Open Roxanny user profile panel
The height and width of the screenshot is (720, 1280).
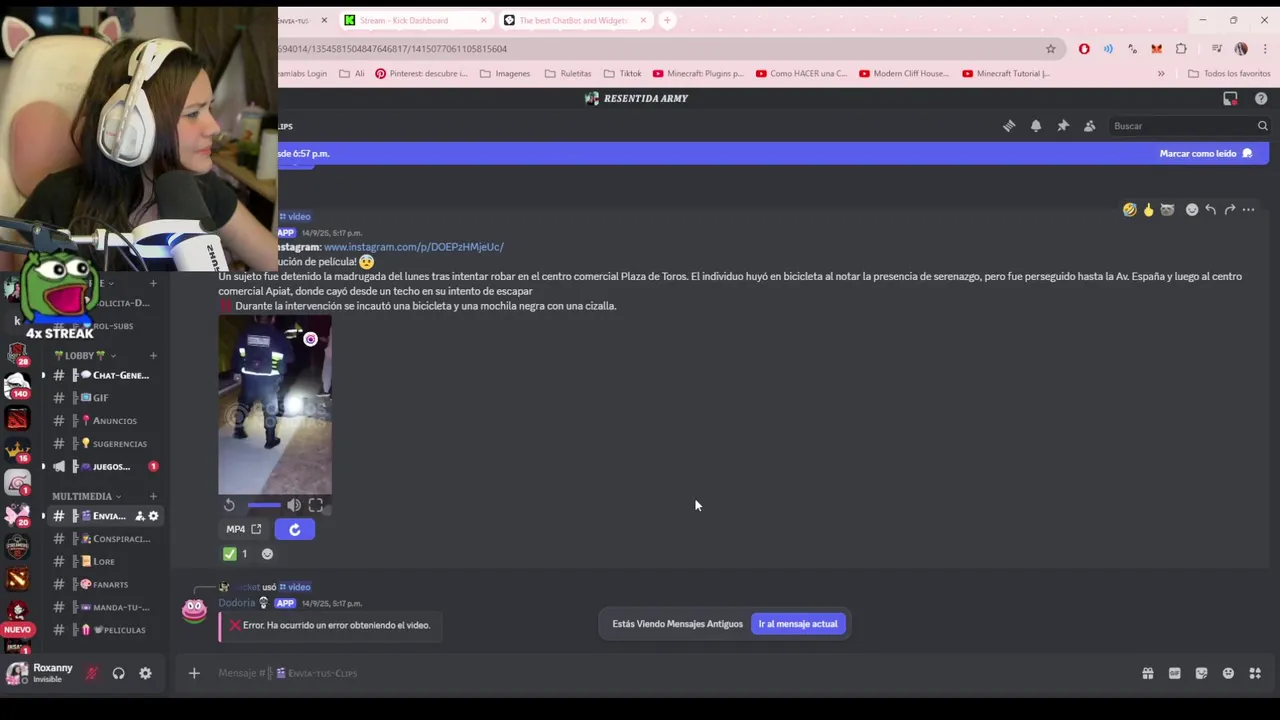[x=40, y=673]
